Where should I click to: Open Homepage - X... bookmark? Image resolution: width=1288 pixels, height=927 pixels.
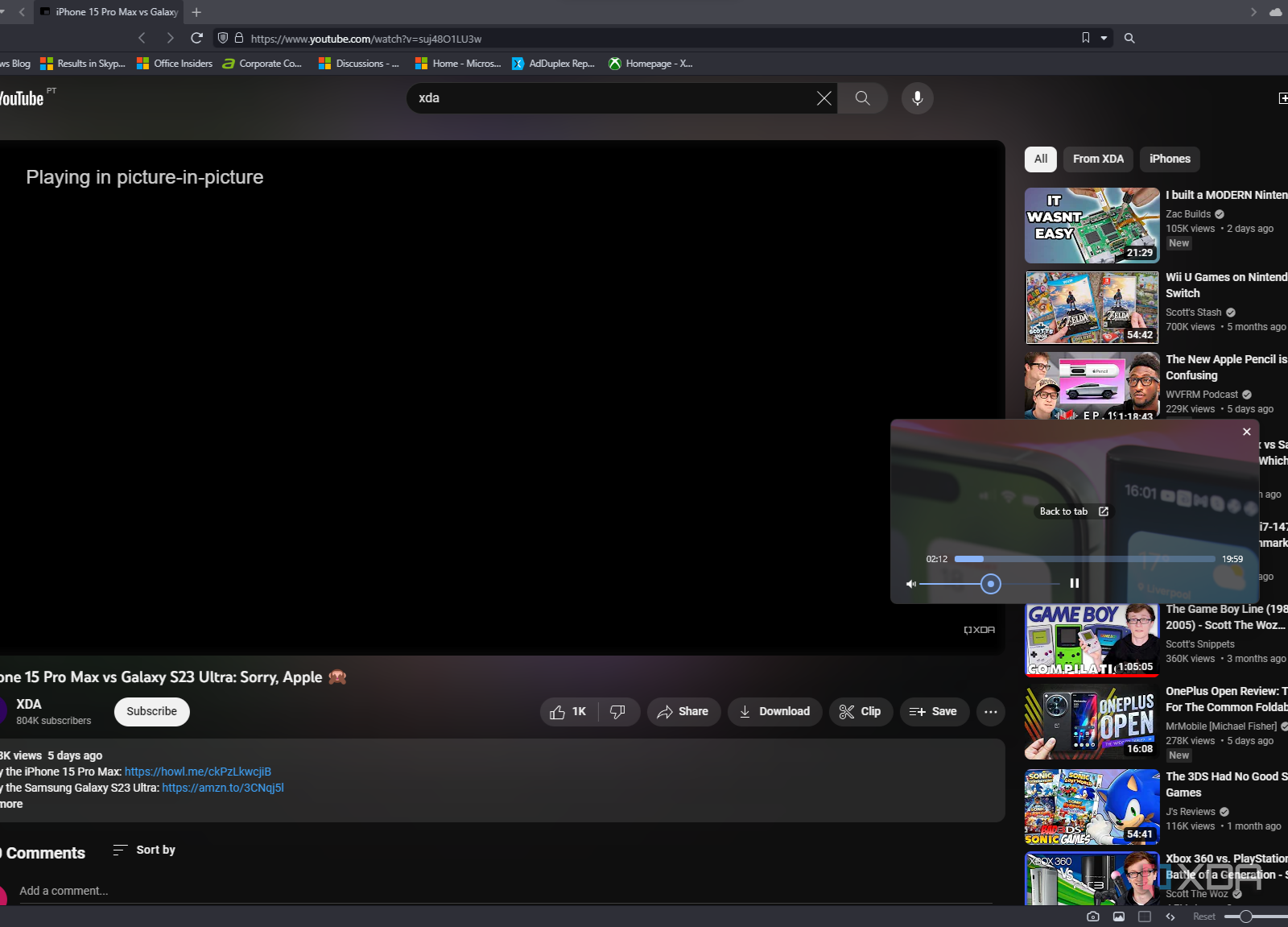pyautogui.click(x=650, y=64)
